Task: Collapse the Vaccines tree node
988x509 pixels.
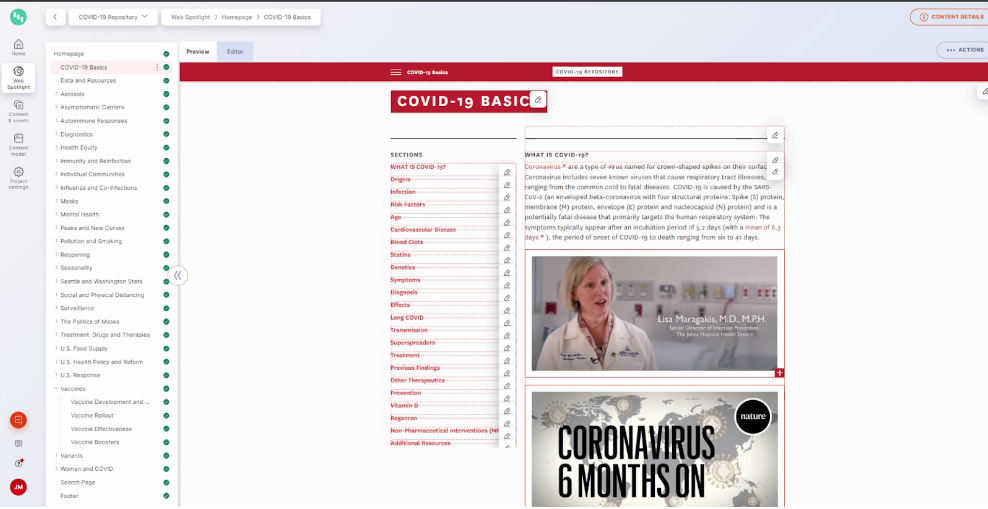Action: point(56,389)
